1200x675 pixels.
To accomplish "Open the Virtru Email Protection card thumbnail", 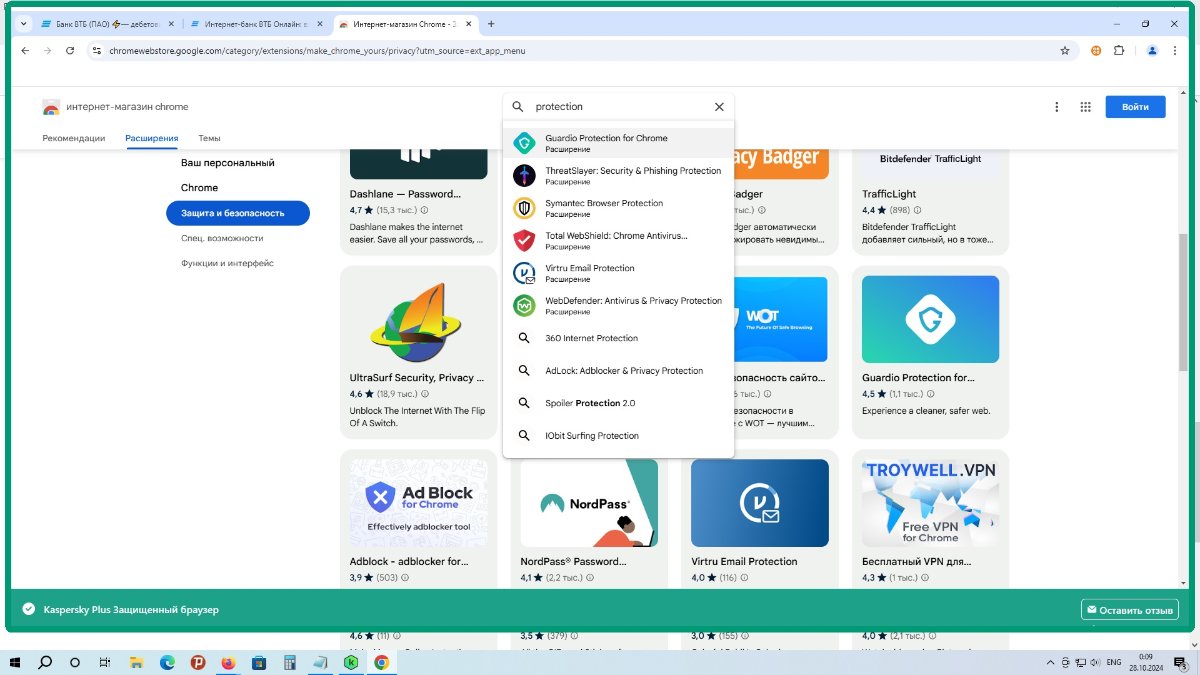I will click(760, 503).
